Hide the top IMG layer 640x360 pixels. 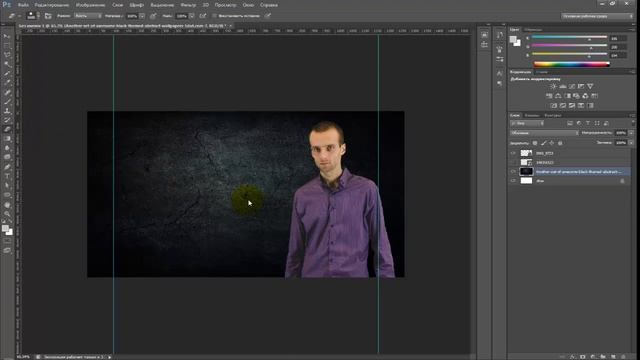[x=513, y=153]
